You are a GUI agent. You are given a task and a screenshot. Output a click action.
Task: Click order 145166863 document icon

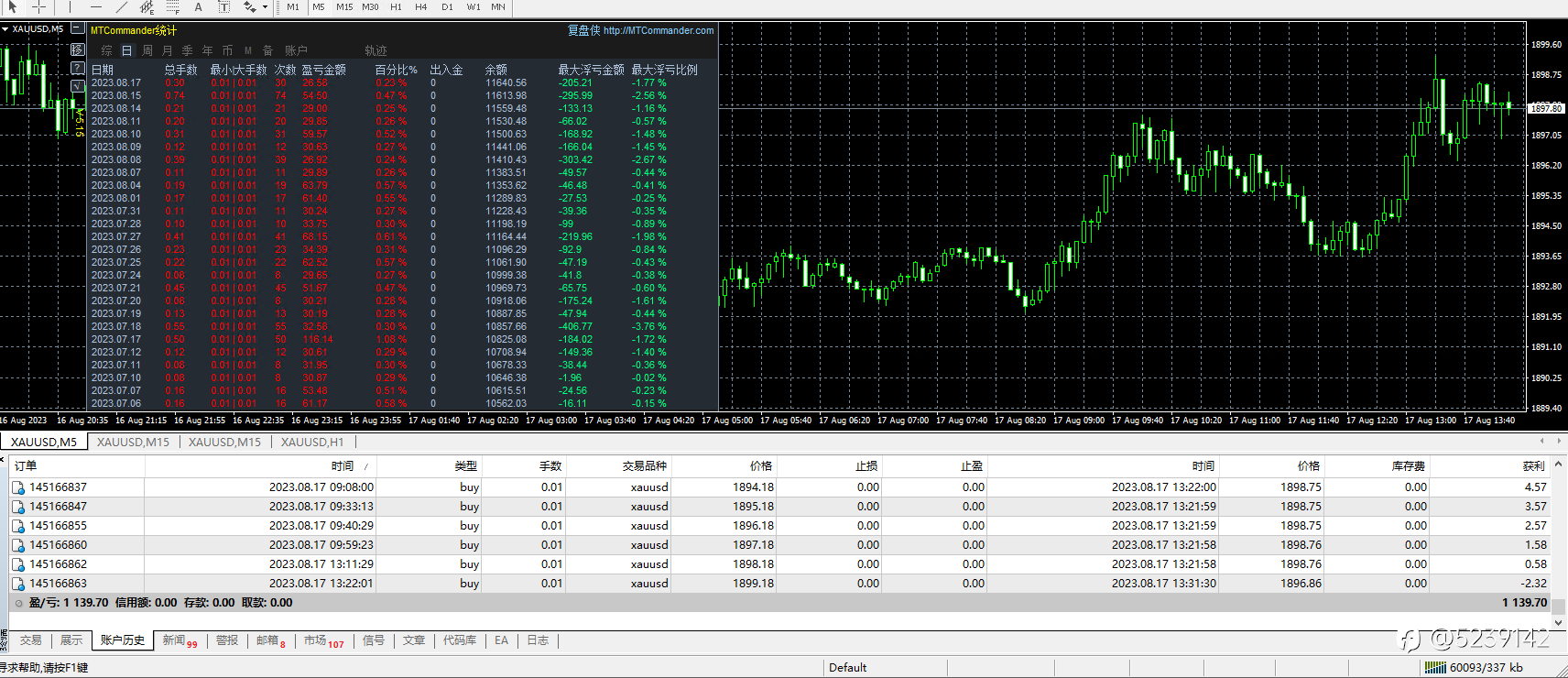pos(18,584)
